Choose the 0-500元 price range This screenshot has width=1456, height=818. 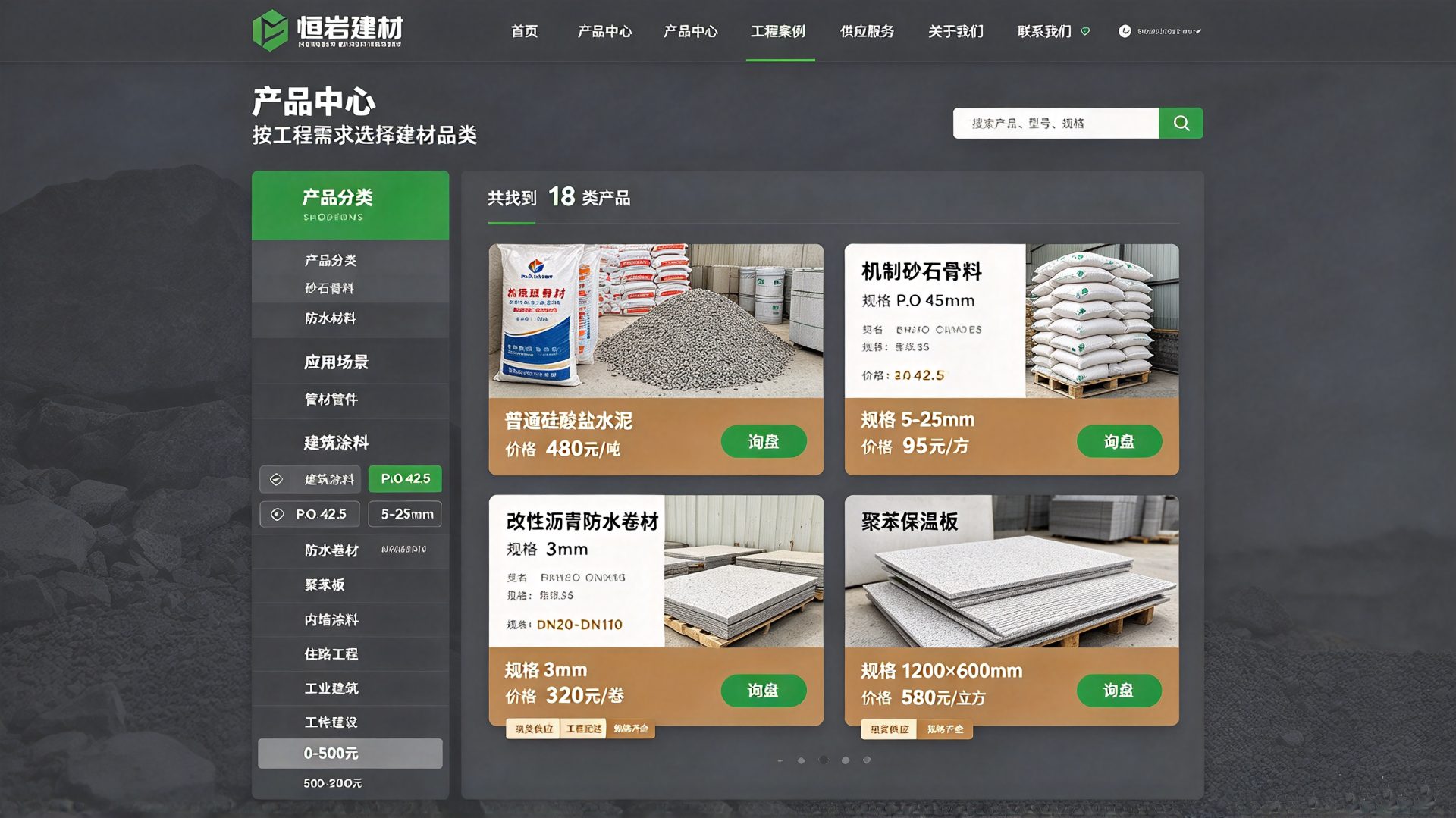350,754
